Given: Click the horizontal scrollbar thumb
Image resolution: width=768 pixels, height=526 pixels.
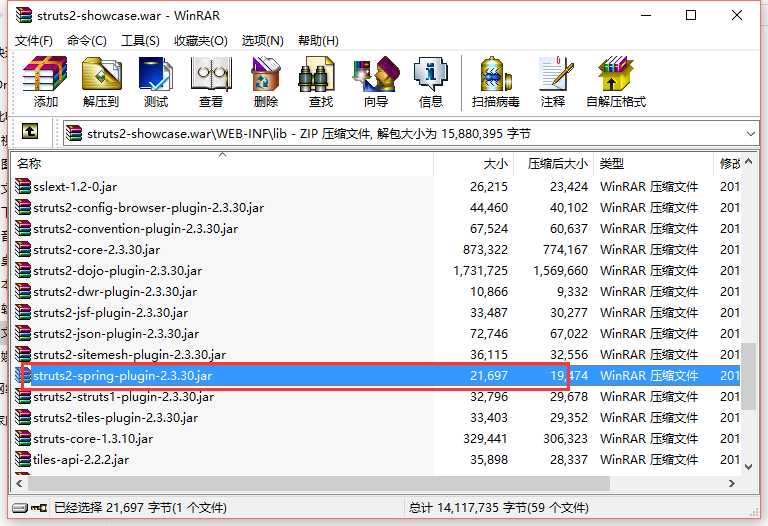Looking at the screenshot, I should [319, 483].
